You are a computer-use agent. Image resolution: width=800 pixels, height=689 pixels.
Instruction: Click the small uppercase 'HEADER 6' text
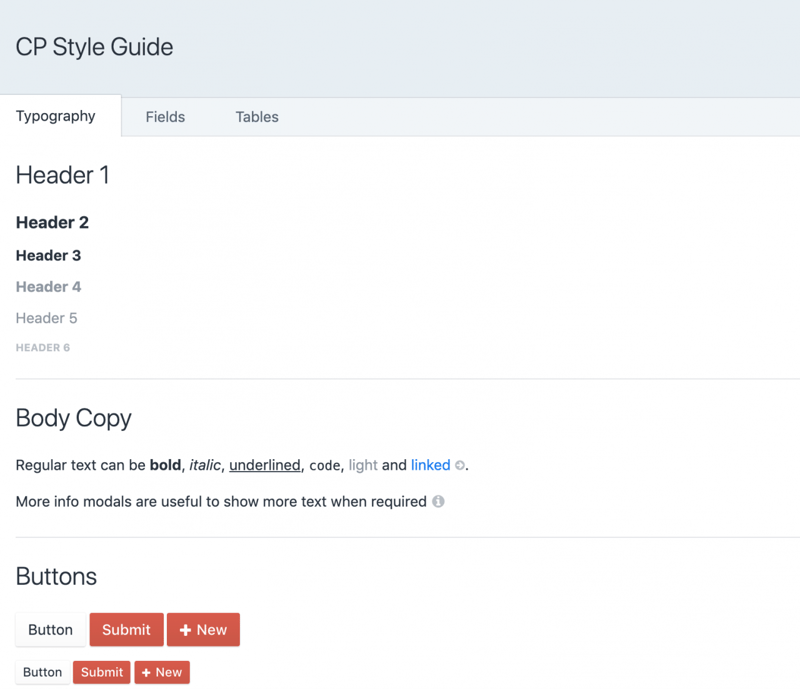43,348
